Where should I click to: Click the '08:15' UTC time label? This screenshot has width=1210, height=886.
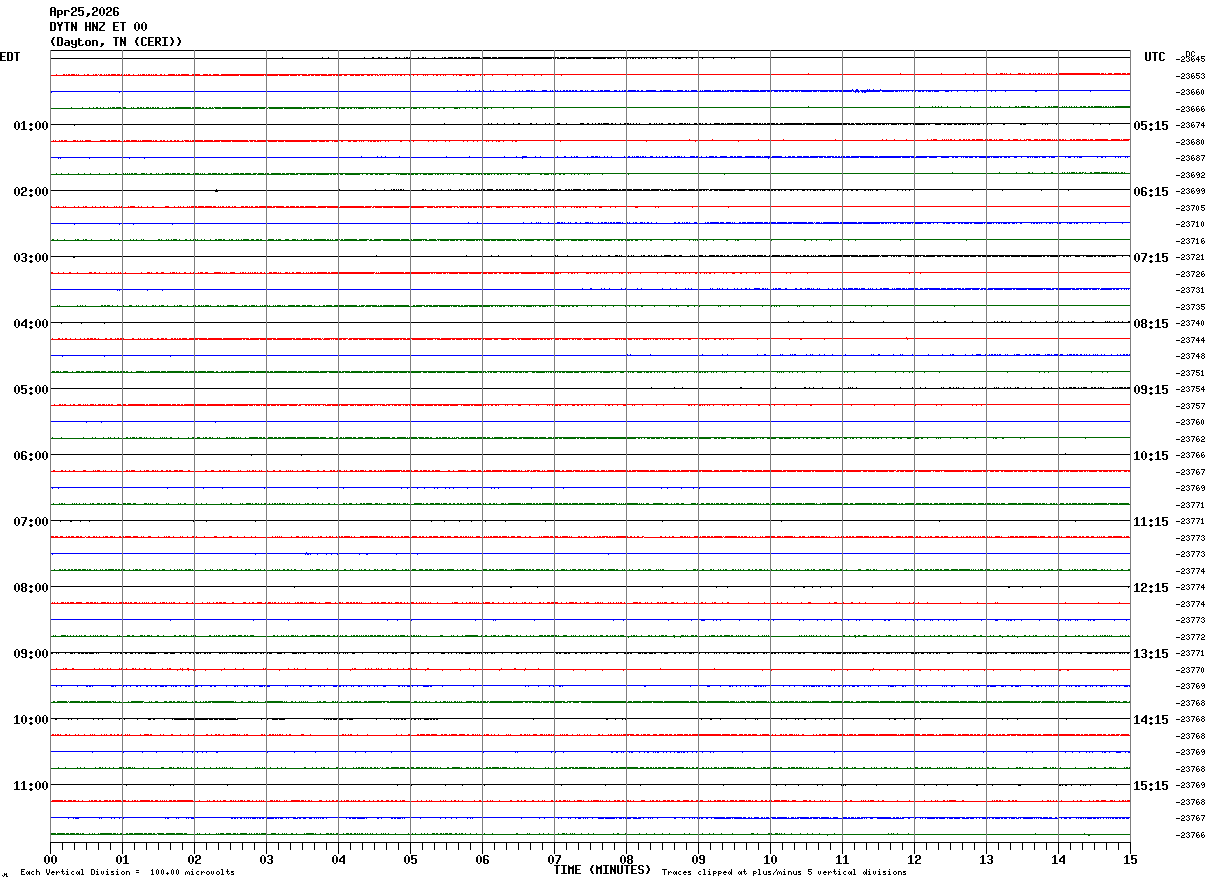[1150, 323]
